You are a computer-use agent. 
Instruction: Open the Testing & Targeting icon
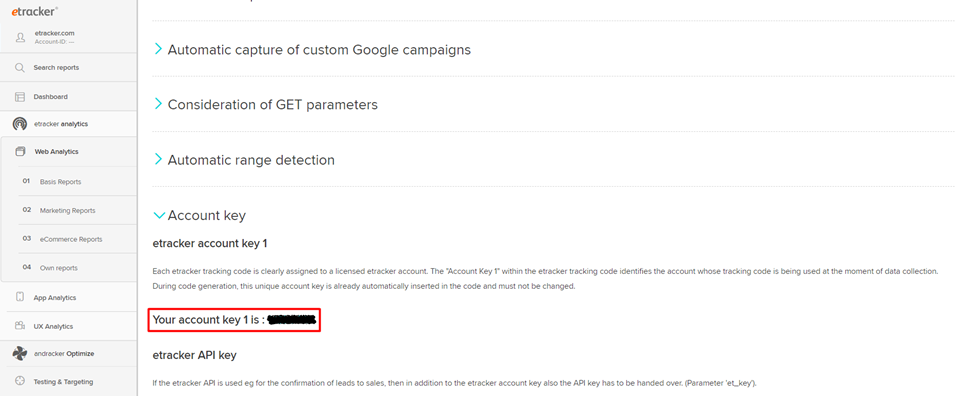pyautogui.click(x=20, y=381)
